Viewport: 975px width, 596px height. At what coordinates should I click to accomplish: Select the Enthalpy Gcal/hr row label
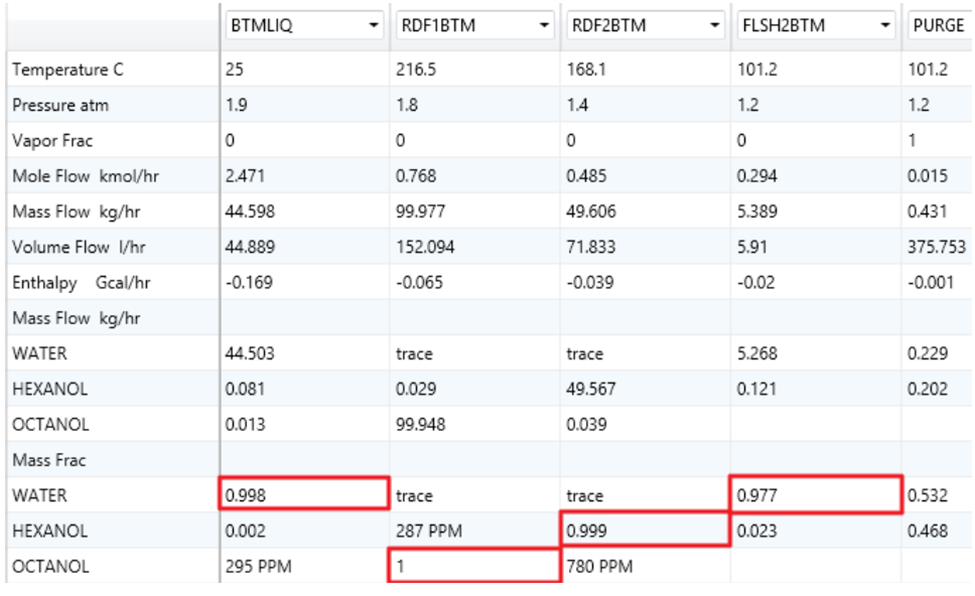pyautogui.click(x=85, y=283)
